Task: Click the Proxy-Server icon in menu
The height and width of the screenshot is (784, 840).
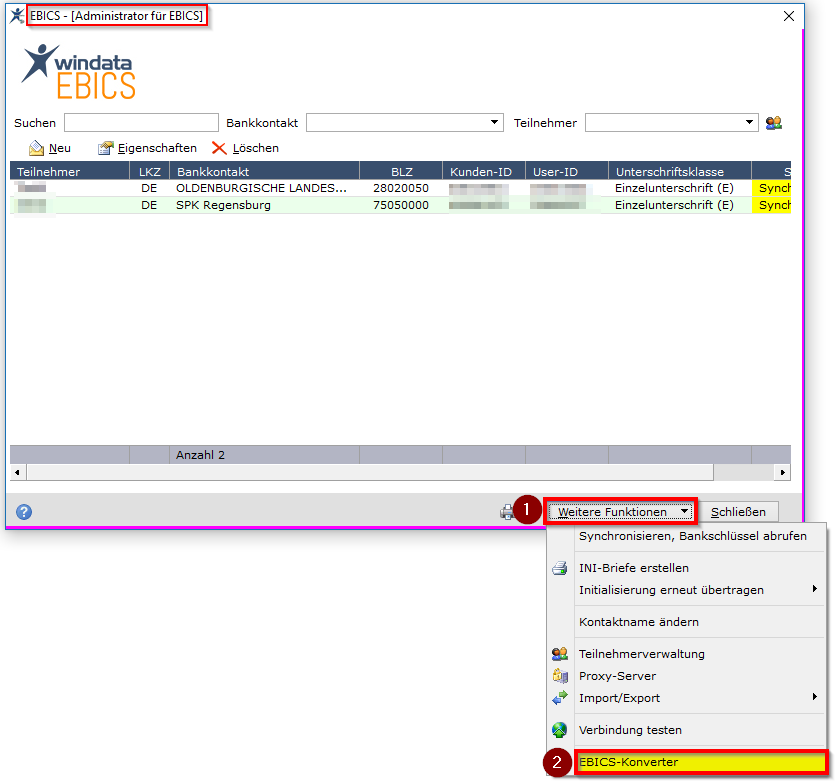Action: click(x=560, y=676)
